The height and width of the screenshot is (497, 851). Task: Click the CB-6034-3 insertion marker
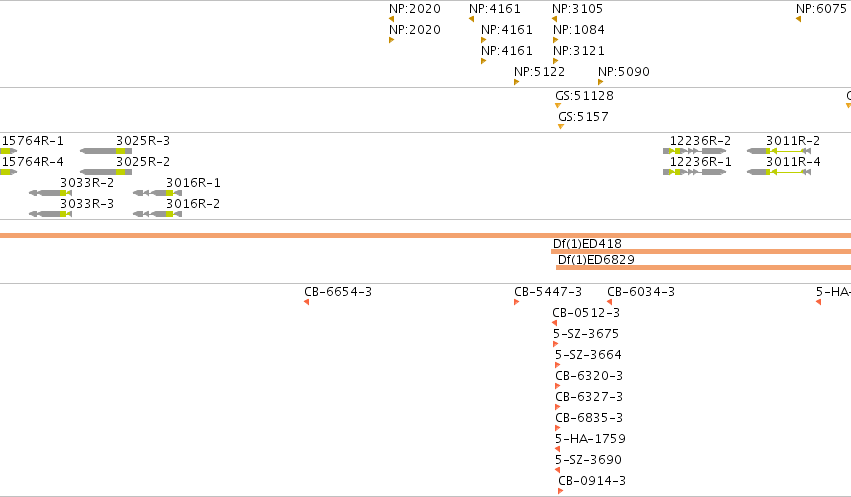609,302
